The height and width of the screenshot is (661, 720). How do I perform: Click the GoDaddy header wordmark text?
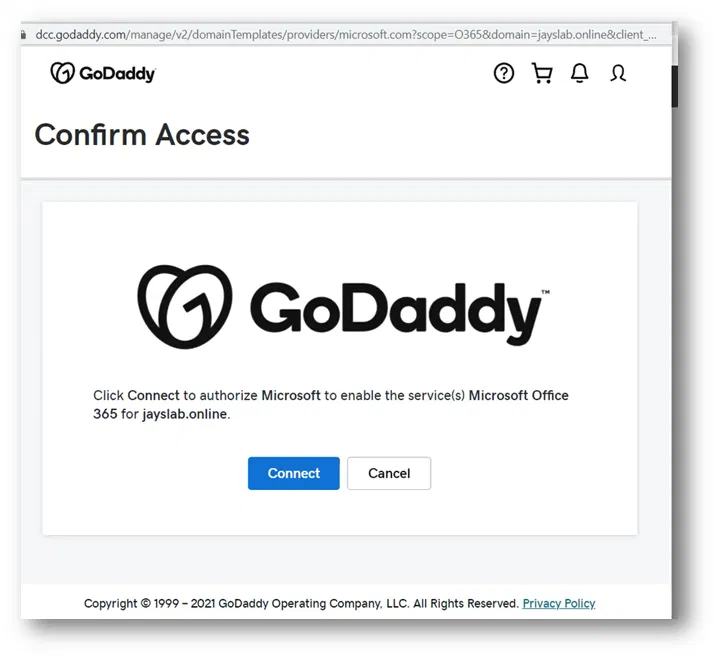[x=118, y=73]
